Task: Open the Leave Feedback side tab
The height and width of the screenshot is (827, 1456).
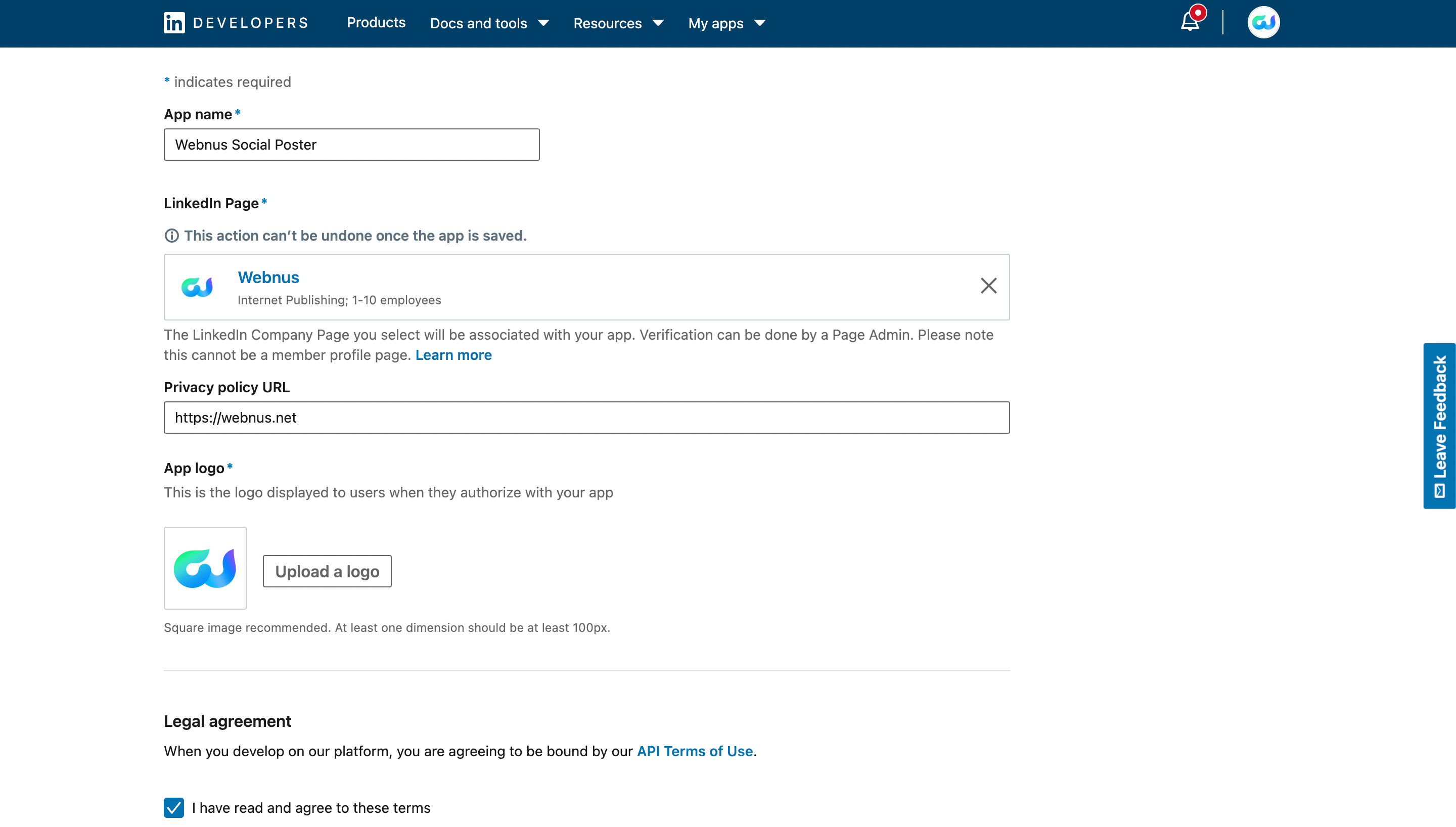Action: pos(1439,426)
